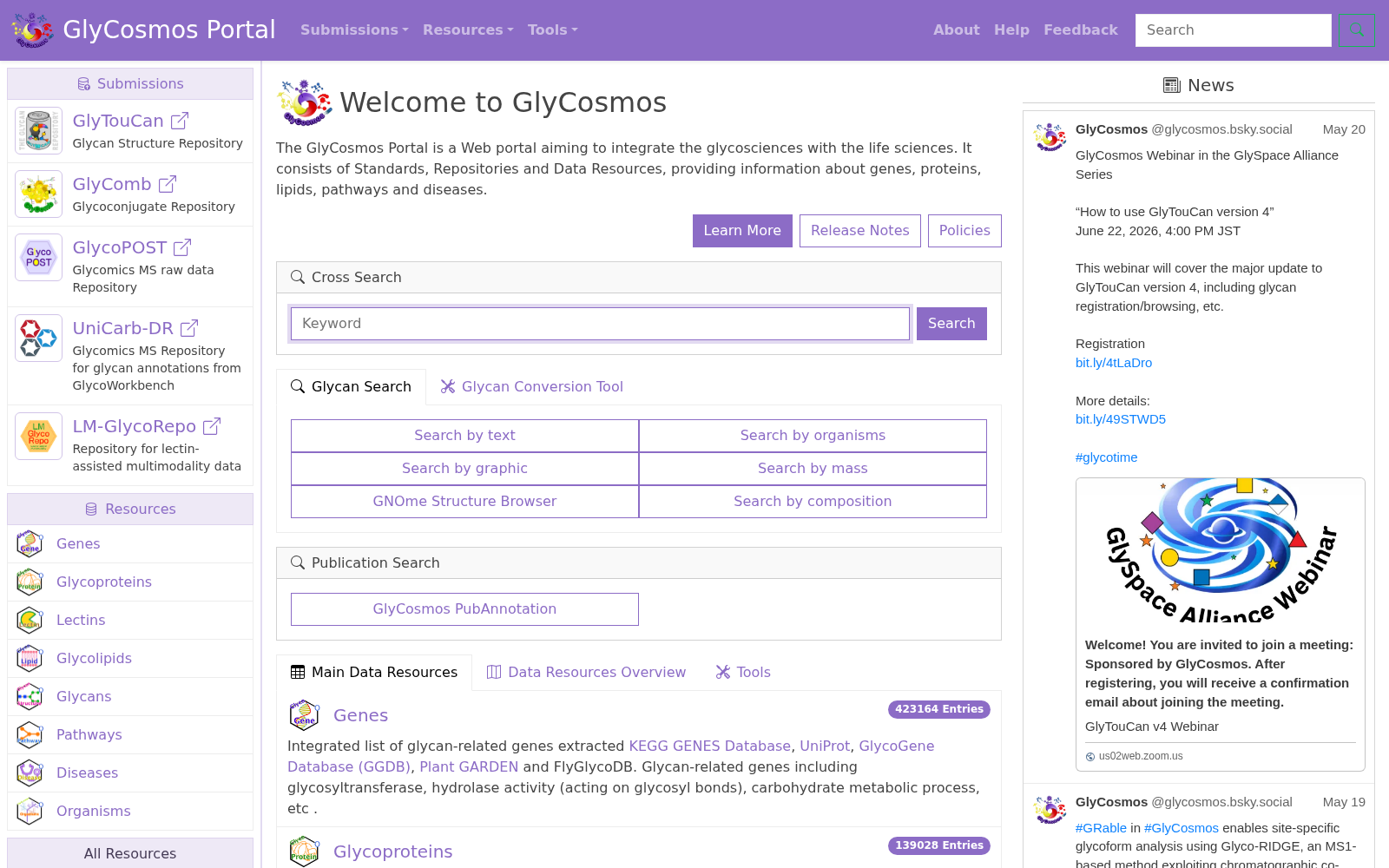Focus the Cross Search keyword field
The height and width of the screenshot is (868, 1389).
click(x=600, y=324)
